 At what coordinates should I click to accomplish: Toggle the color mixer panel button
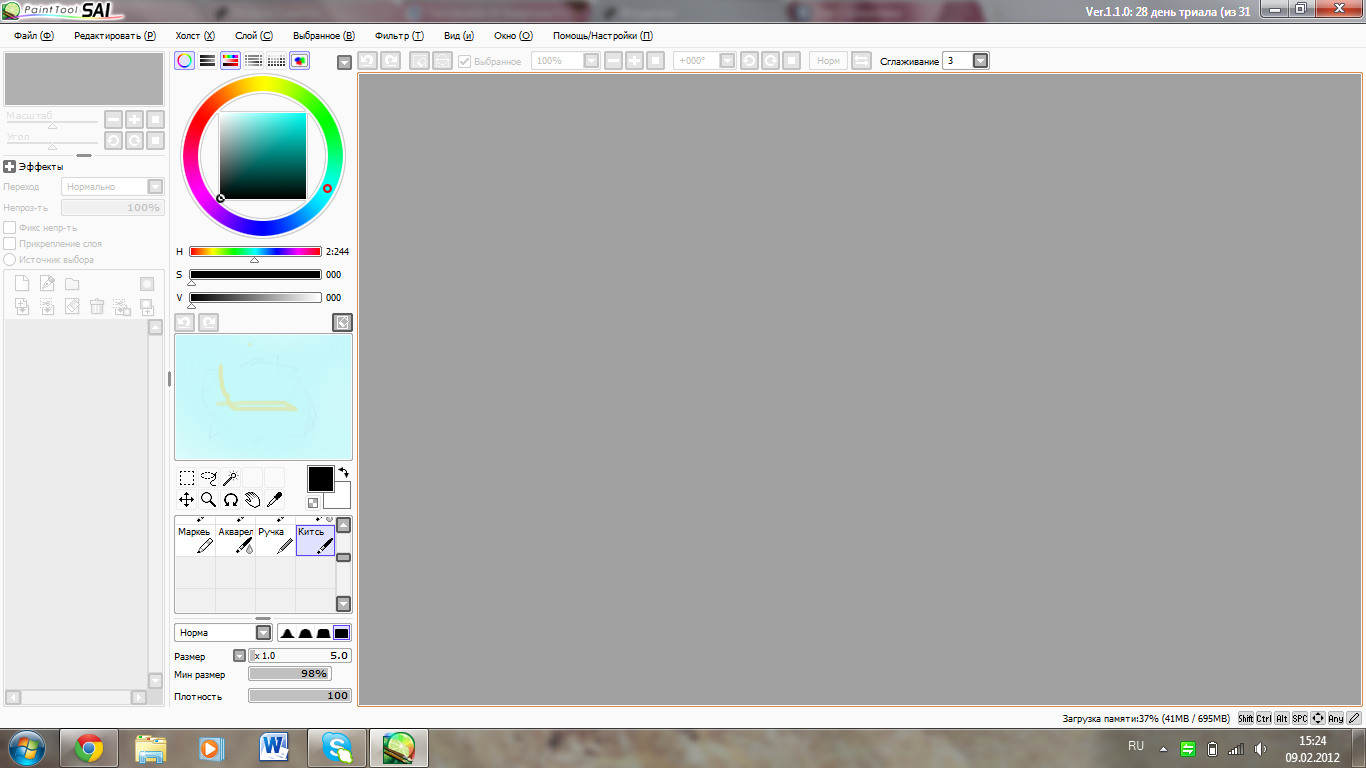tap(299, 61)
